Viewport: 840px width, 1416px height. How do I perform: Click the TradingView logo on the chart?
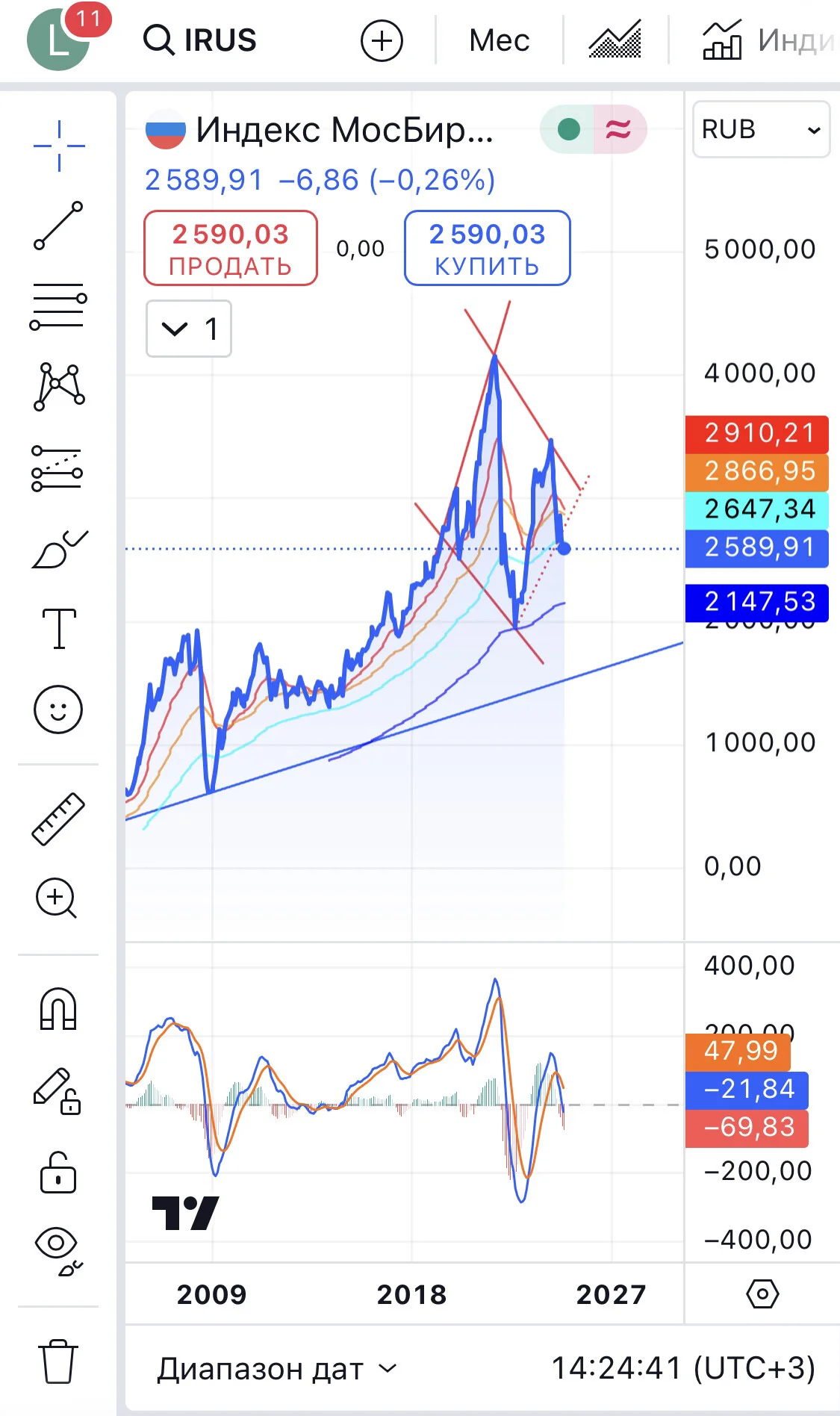click(185, 1214)
